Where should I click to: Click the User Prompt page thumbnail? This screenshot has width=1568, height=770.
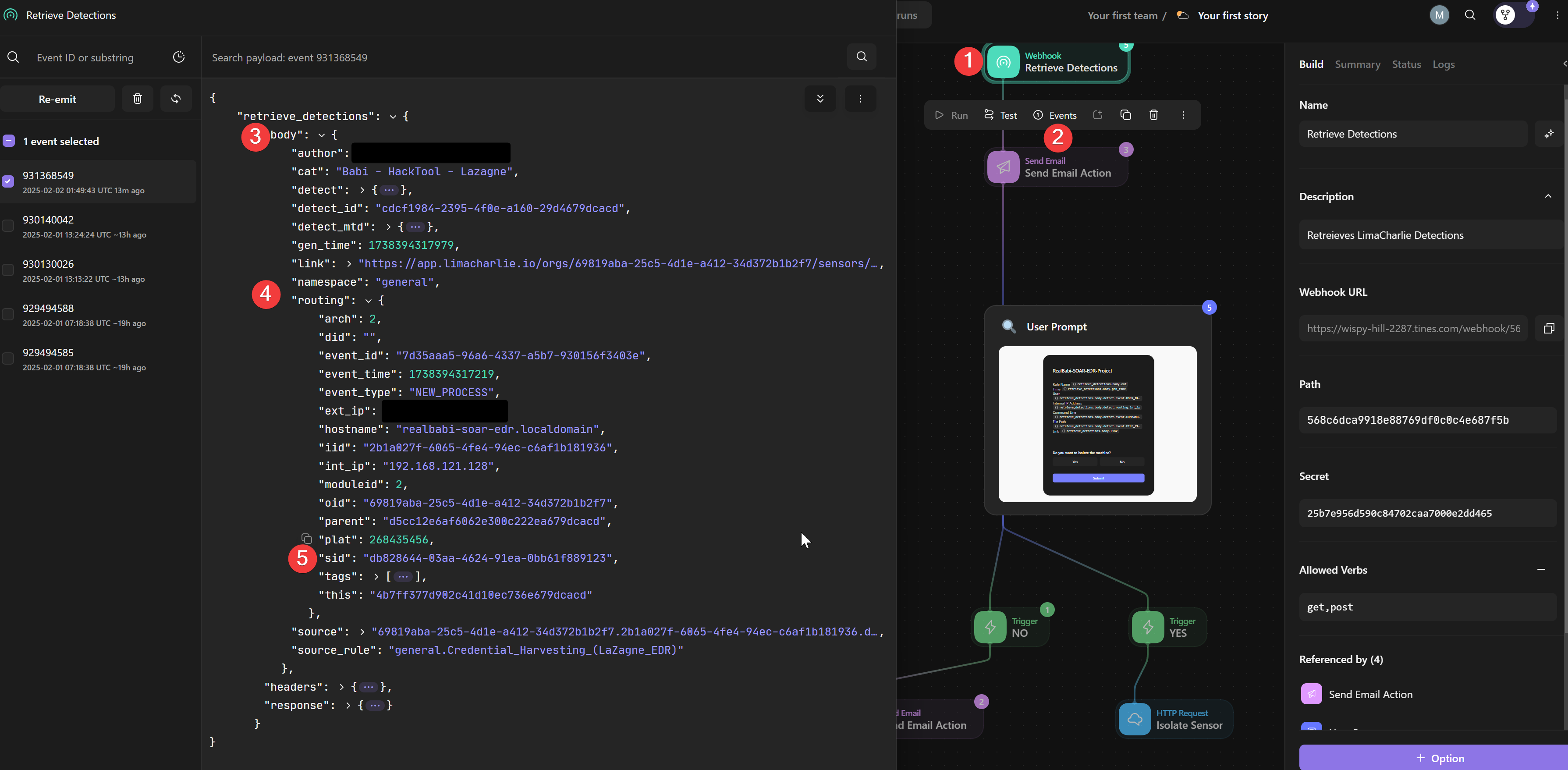[1097, 424]
